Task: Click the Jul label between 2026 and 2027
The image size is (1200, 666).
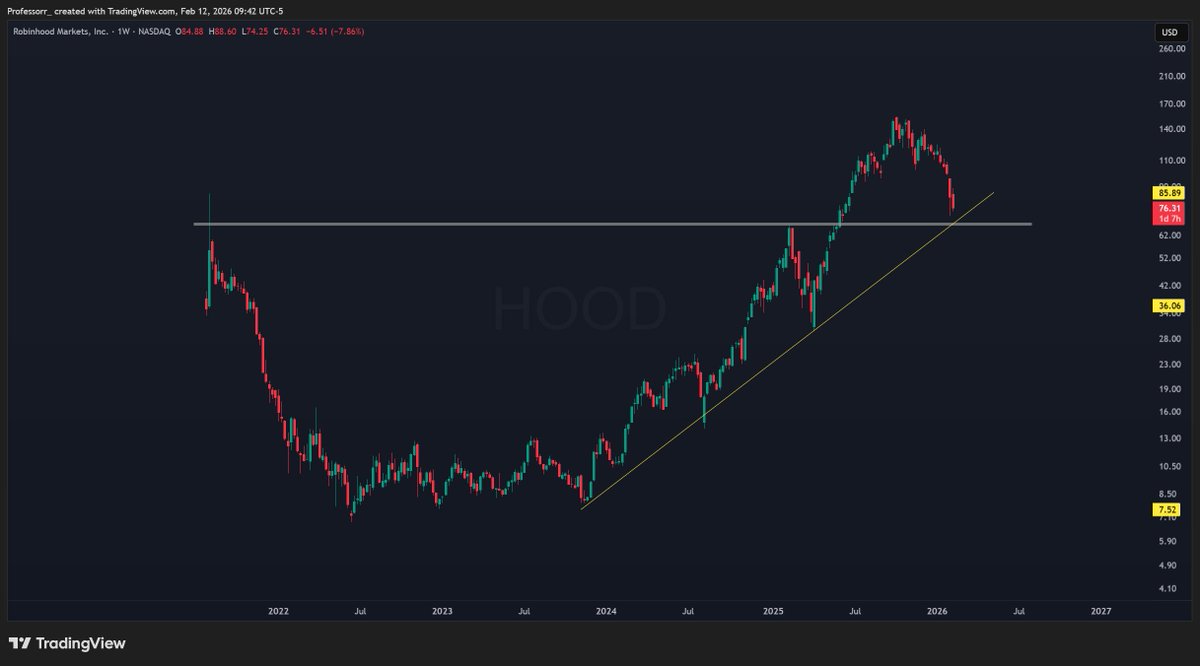Action: (1019, 610)
